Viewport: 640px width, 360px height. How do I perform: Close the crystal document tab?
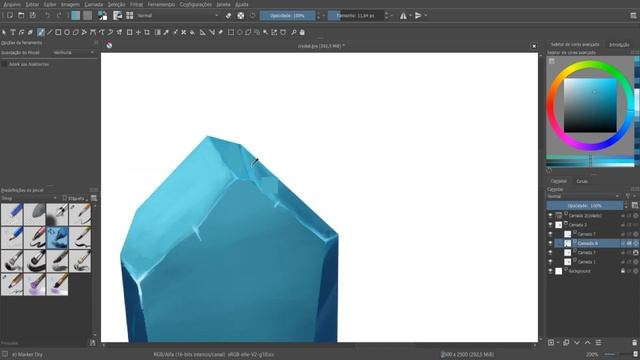[x=533, y=46]
